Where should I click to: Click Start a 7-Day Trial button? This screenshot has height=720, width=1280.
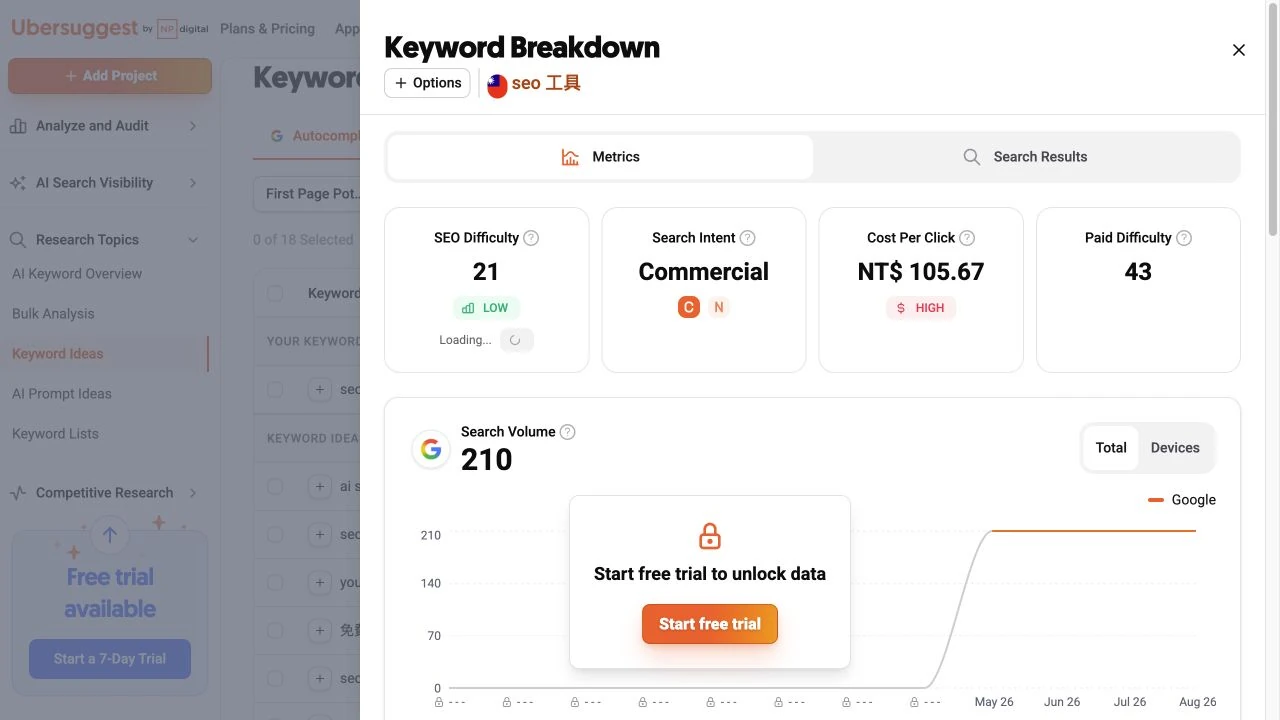pos(110,659)
